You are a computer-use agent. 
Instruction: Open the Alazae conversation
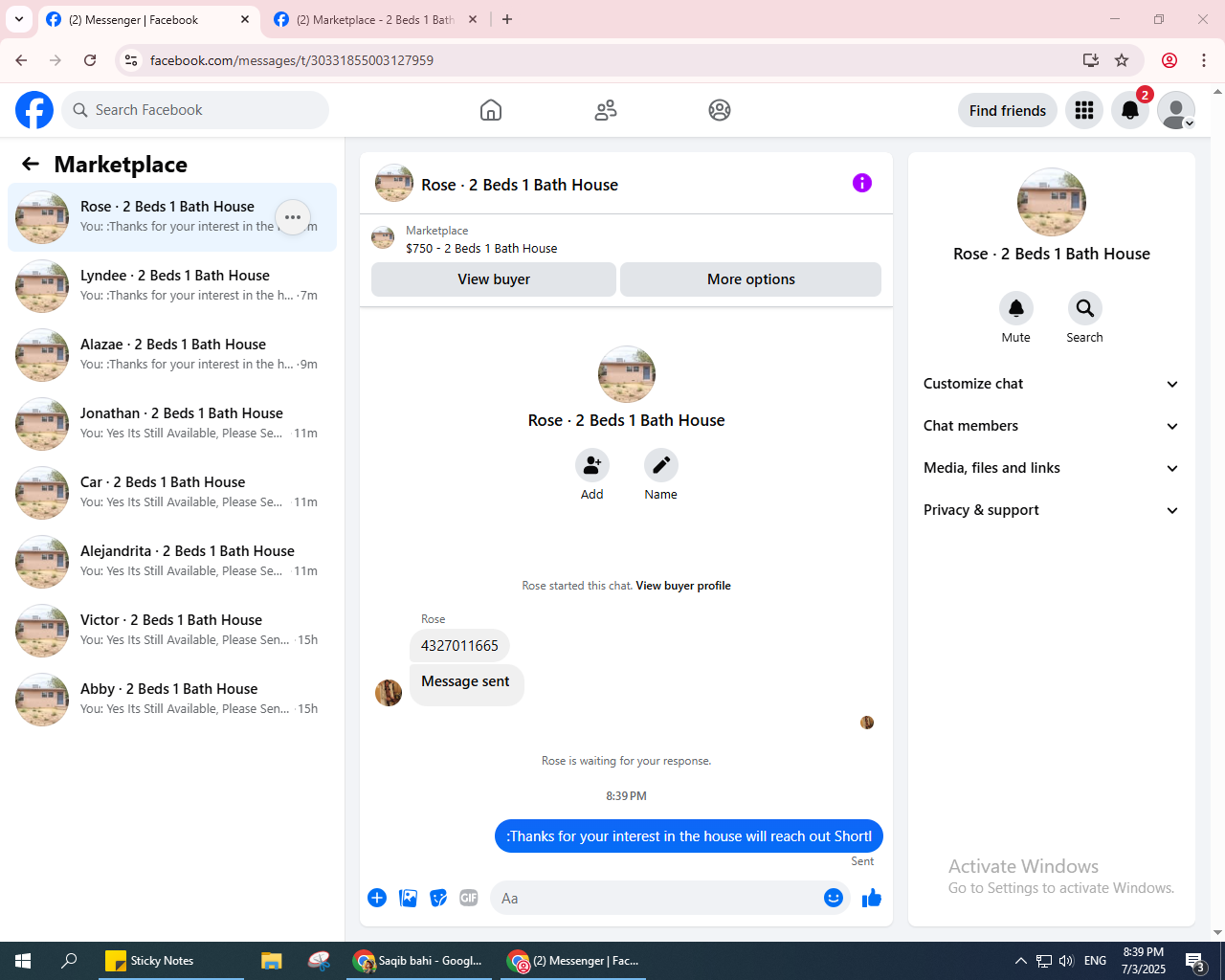coord(172,355)
